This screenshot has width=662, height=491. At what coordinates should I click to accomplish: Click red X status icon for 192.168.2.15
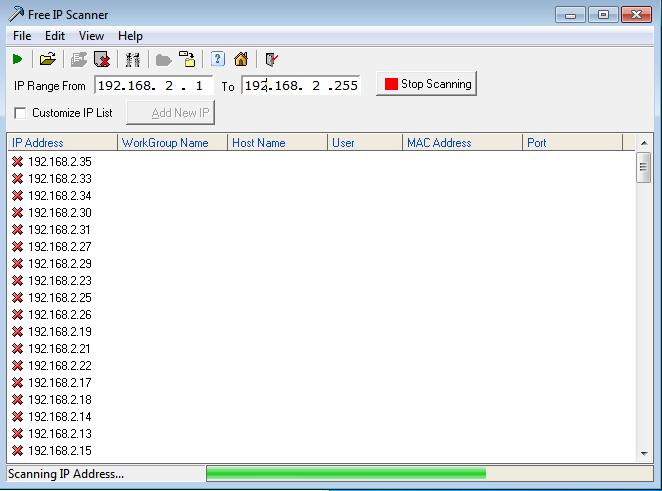17,451
